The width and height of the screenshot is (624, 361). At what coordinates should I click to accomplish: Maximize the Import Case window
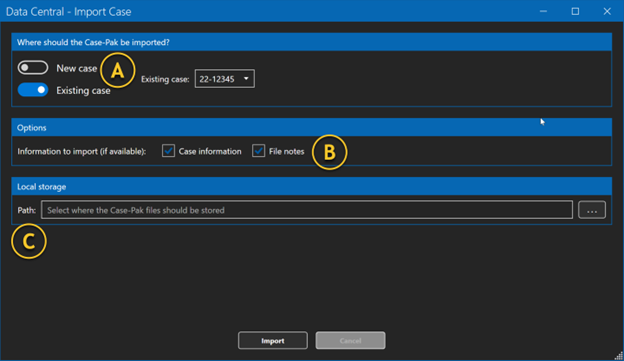575,11
